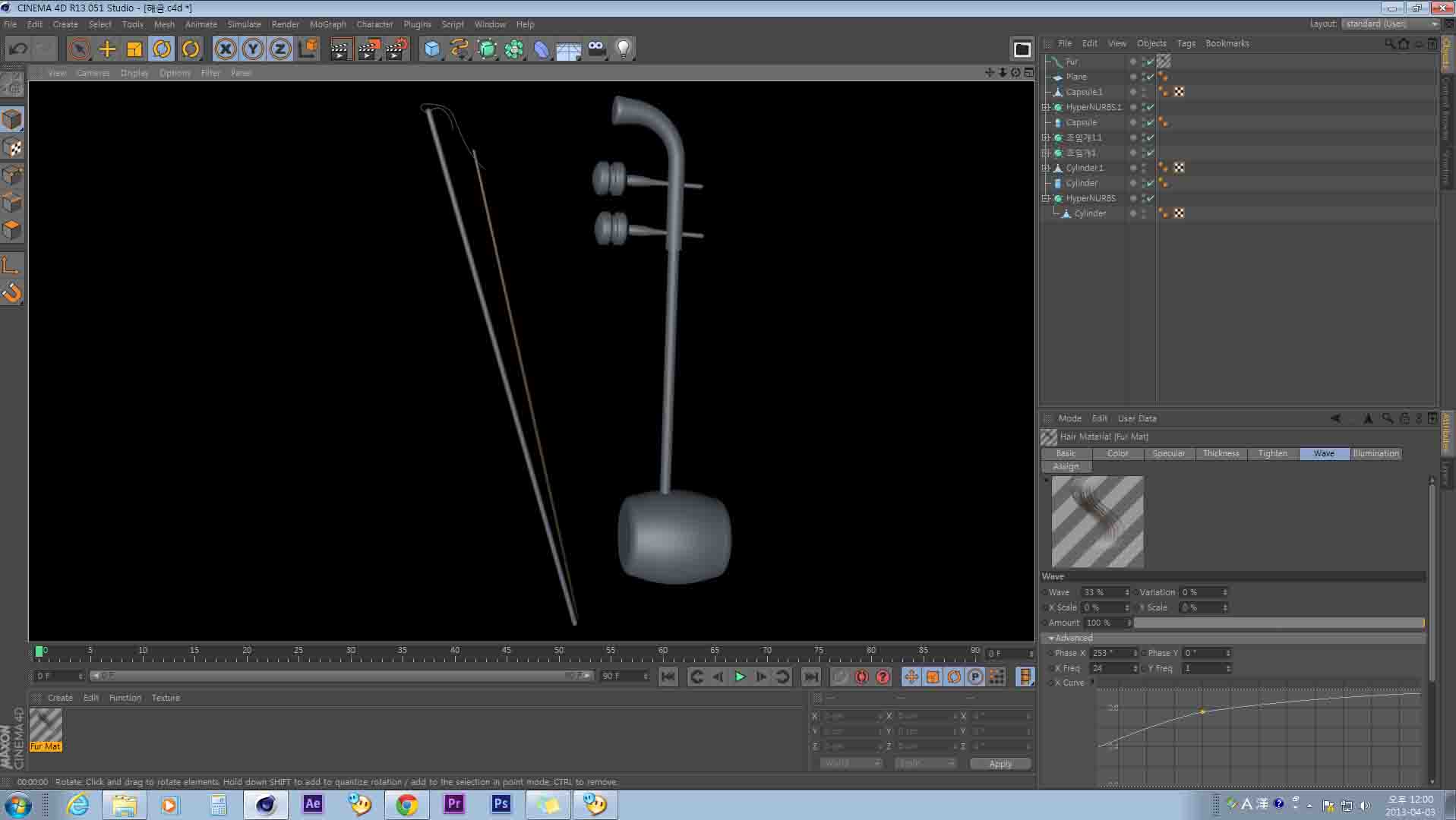This screenshot has width=1456, height=820.
Task: Open the Layout standard dropdown
Action: point(1391,24)
